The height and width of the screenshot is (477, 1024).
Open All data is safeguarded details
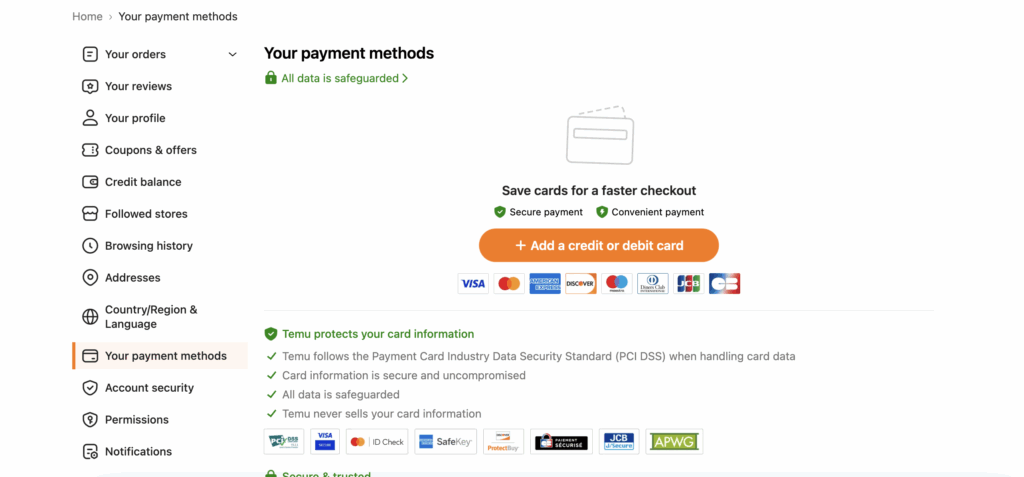pyautogui.click(x=339, y=78)
